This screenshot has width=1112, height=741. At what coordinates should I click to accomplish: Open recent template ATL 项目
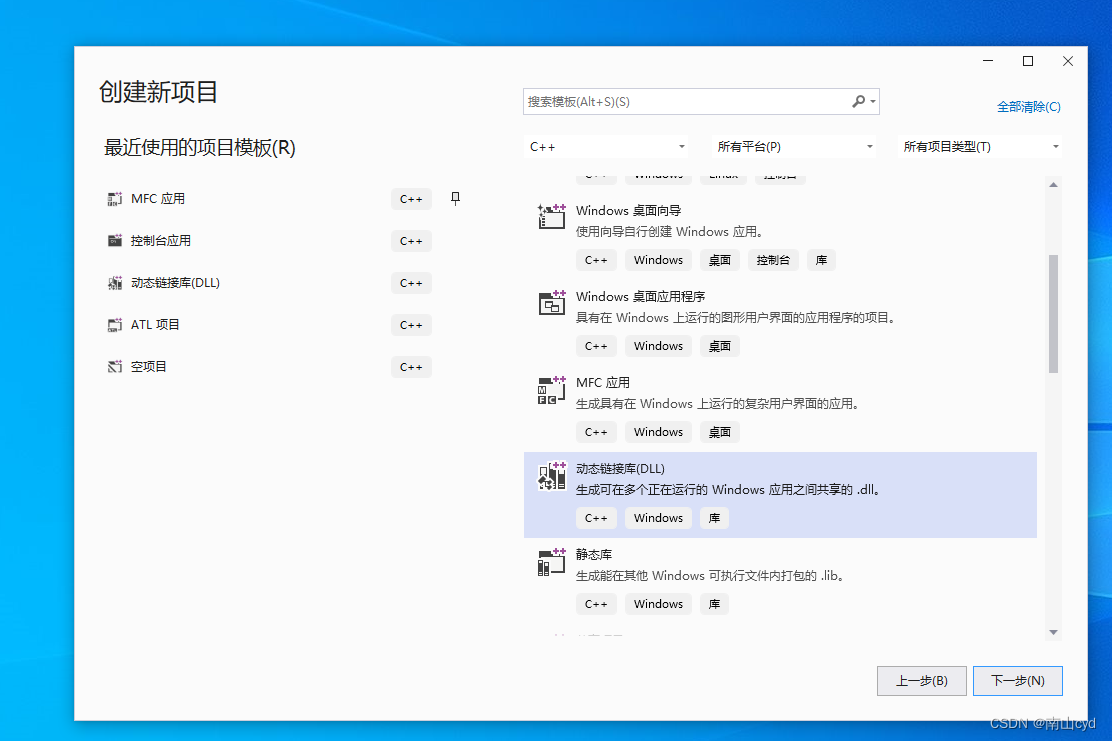[x=155, y=325]
